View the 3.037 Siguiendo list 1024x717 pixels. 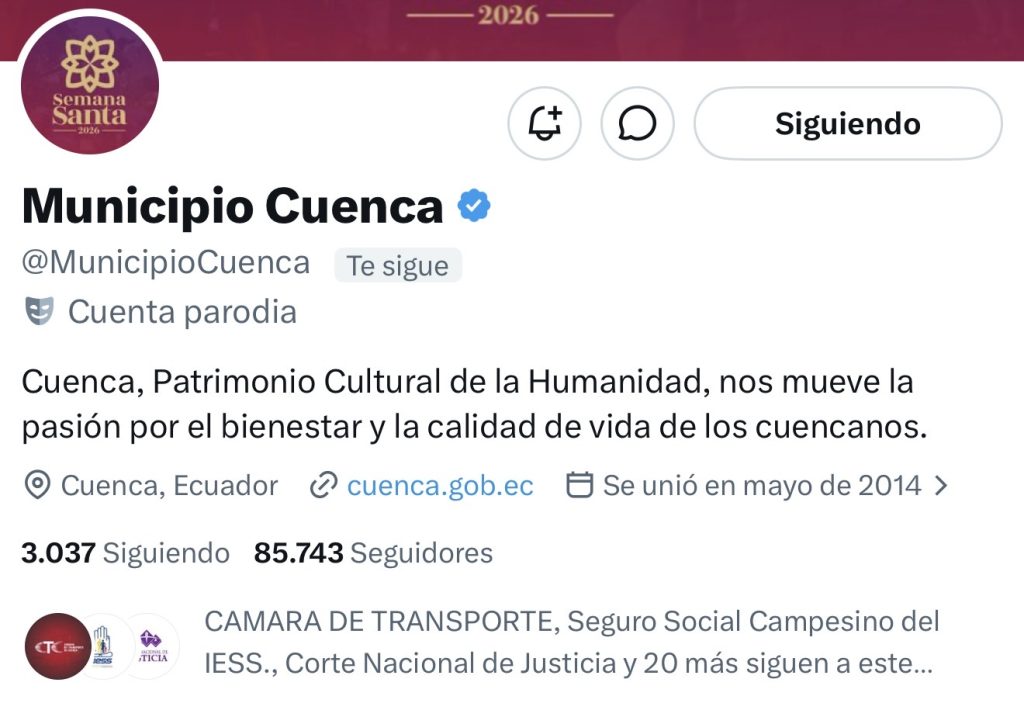pyautogui.click(x=125, y=553)
